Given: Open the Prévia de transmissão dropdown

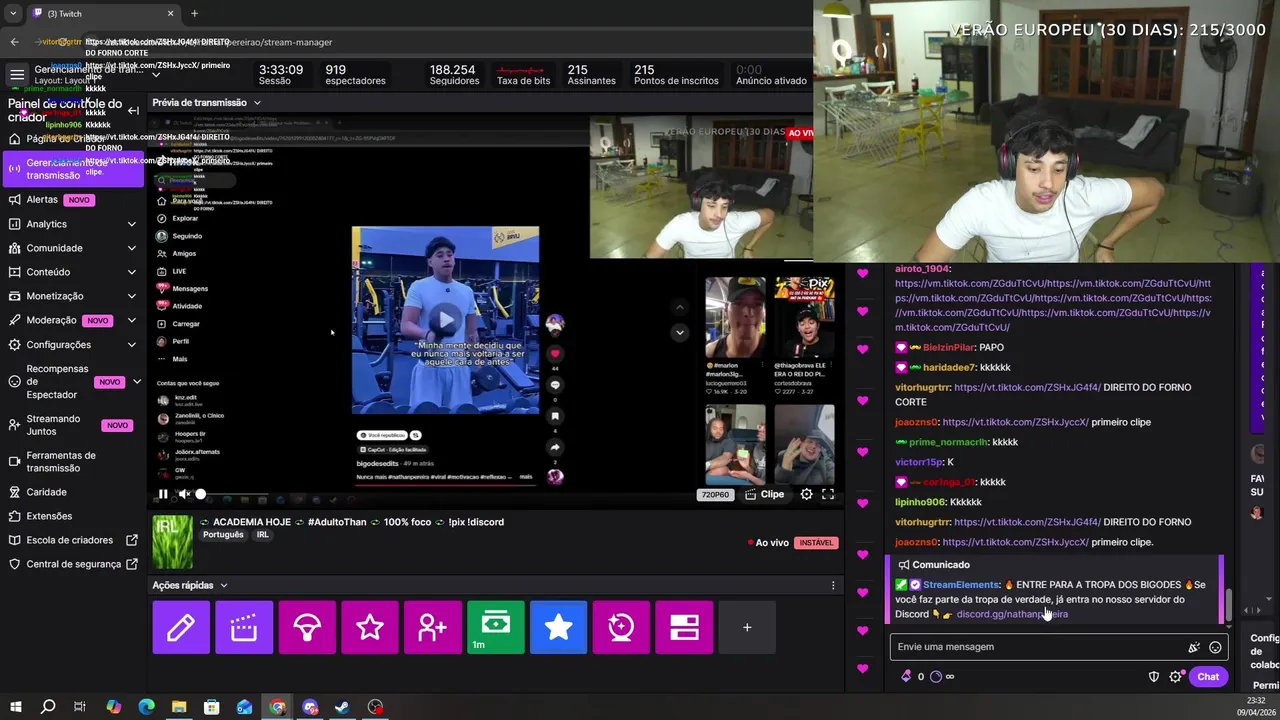Looking at the screenshot, I should click(206, 102).
